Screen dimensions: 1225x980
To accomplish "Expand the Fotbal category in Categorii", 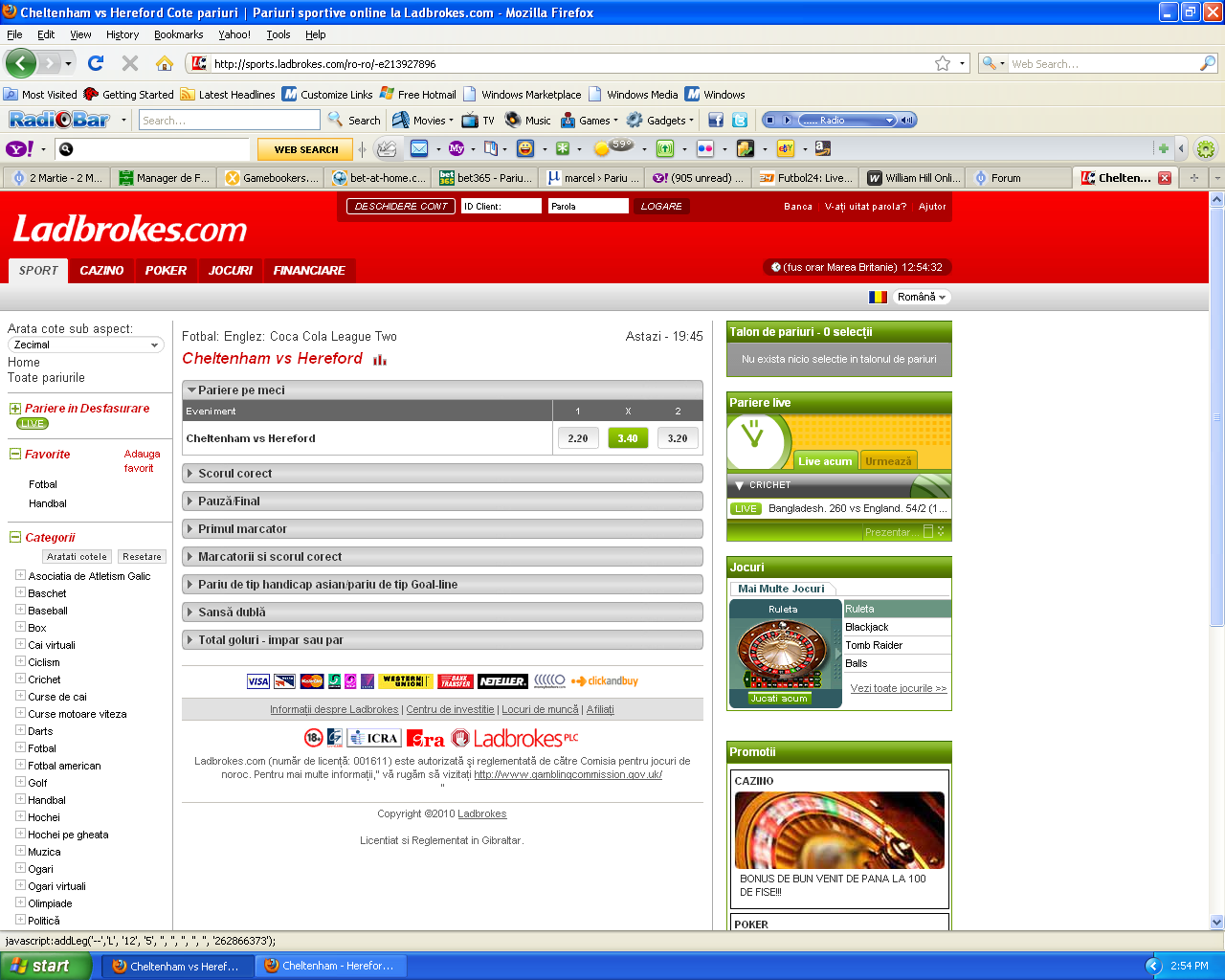I will point(20,748).
